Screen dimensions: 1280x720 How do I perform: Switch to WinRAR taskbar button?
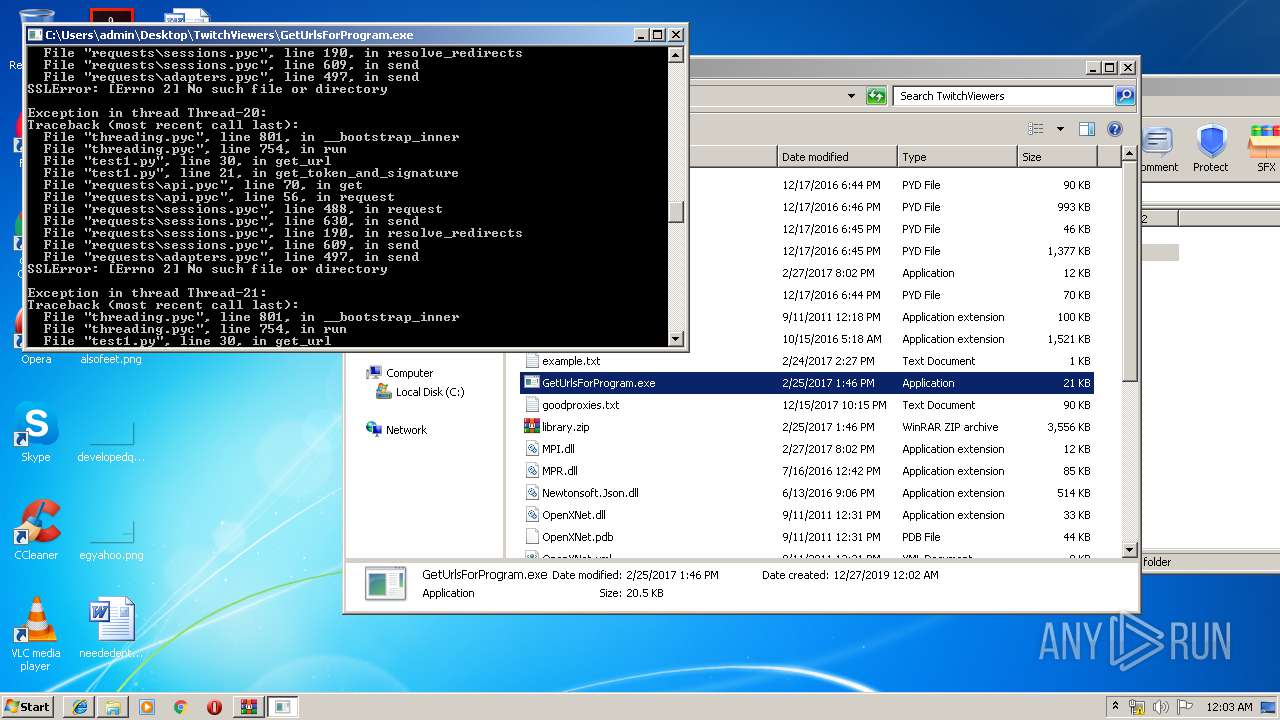tap(249, 707)
